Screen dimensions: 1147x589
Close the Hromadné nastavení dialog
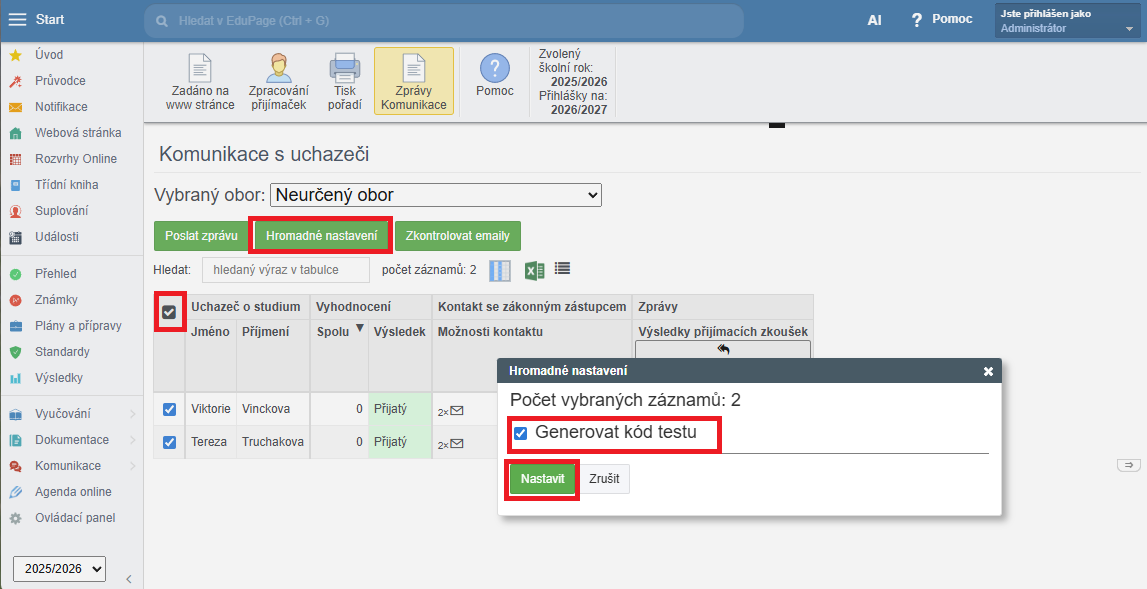tap(988, 371)
